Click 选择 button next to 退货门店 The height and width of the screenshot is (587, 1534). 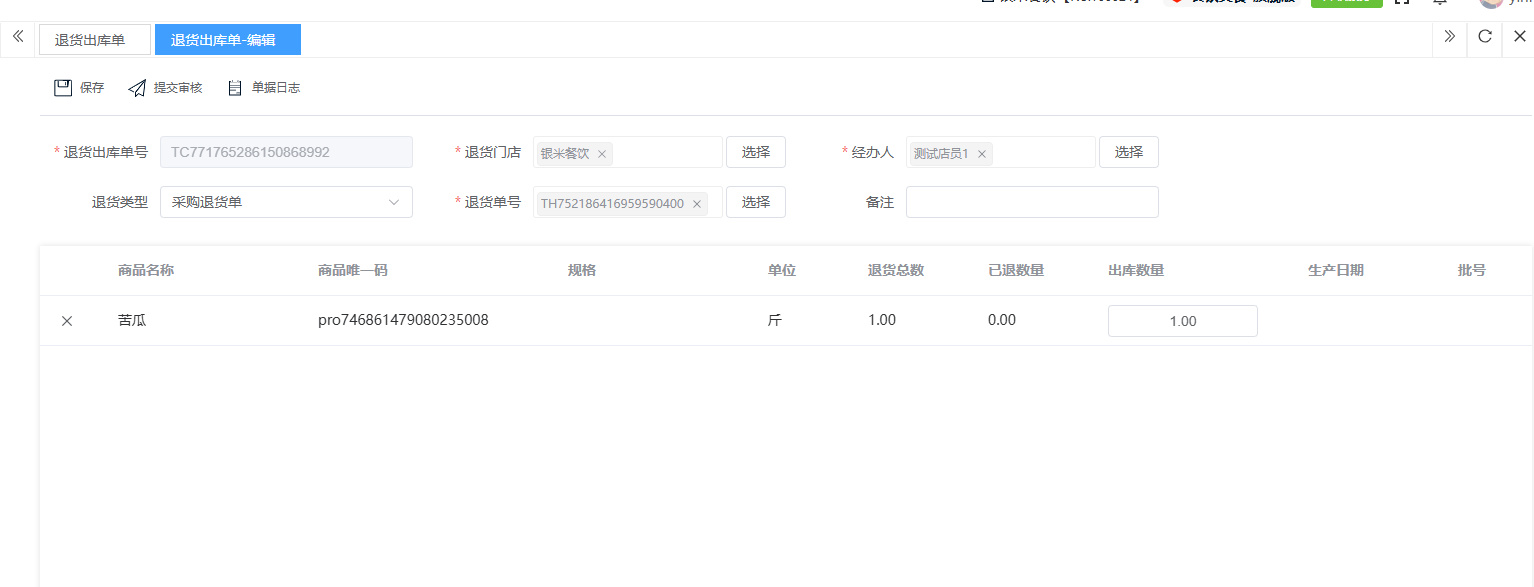point(755,152)
